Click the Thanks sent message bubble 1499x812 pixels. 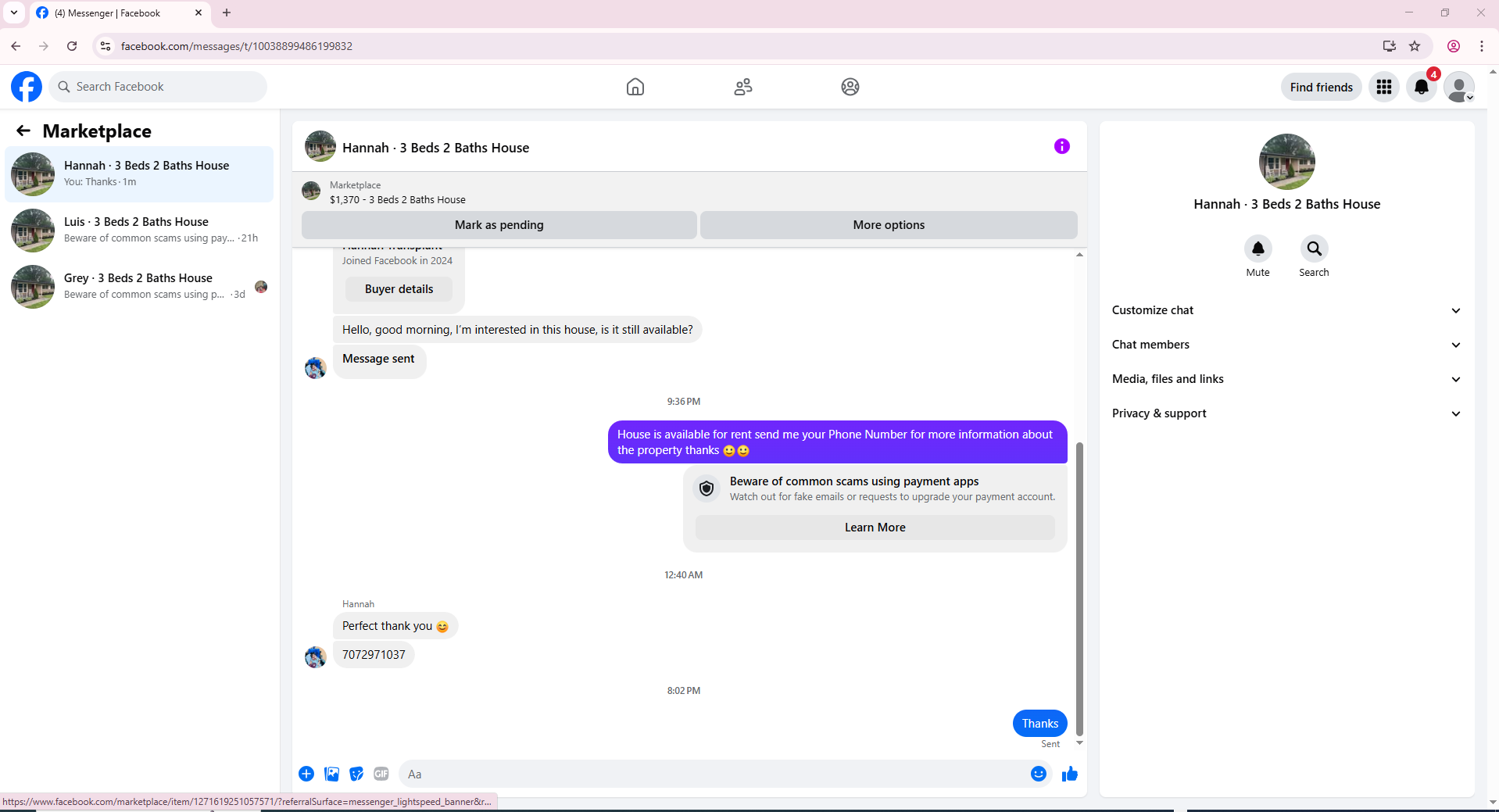coord(1040,724)
